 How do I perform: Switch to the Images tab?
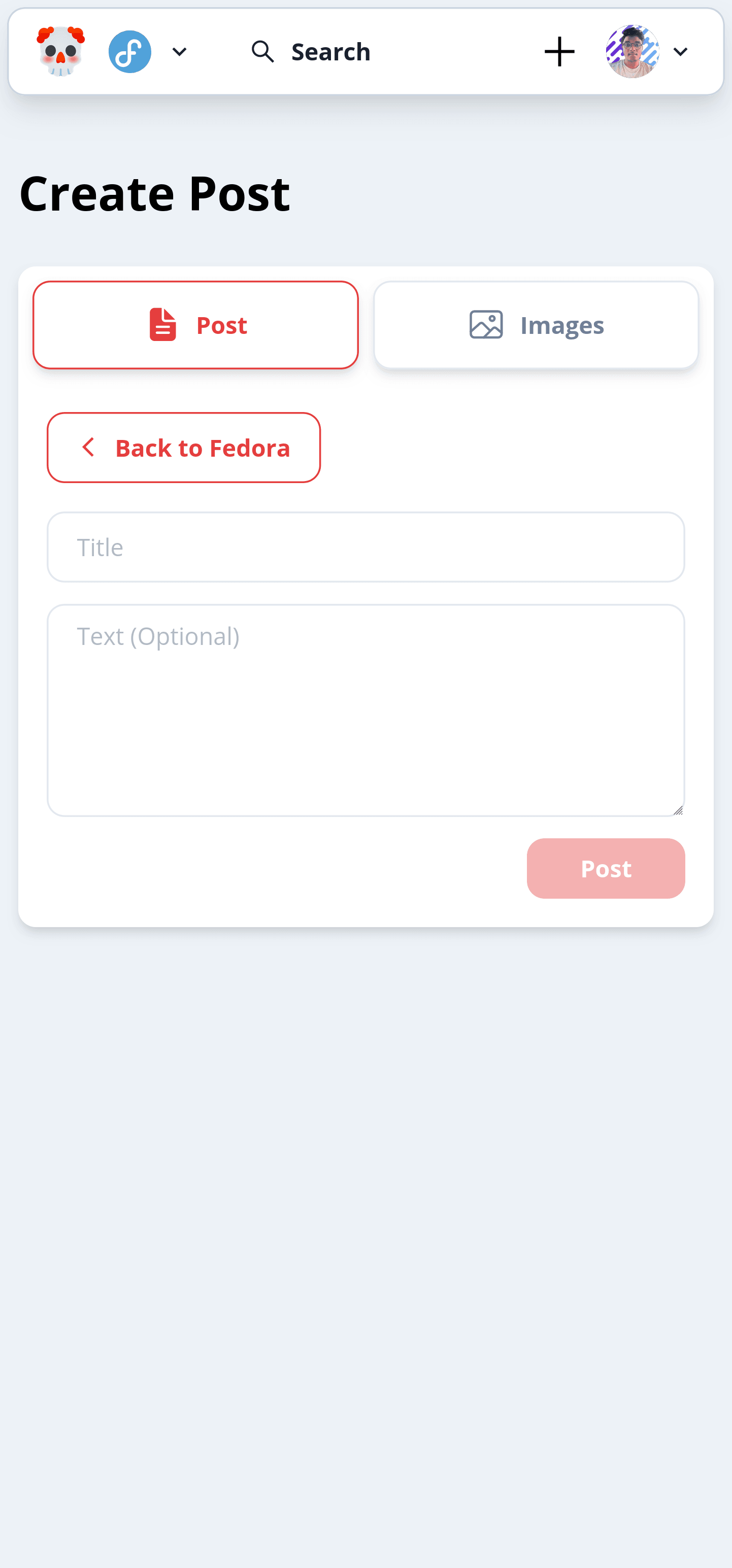536,325
